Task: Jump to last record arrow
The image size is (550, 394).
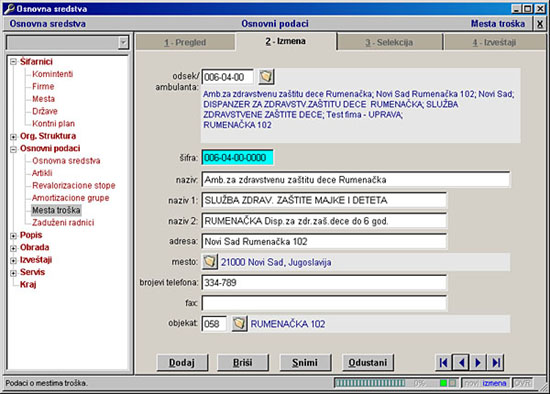Action: pos(495,362)
